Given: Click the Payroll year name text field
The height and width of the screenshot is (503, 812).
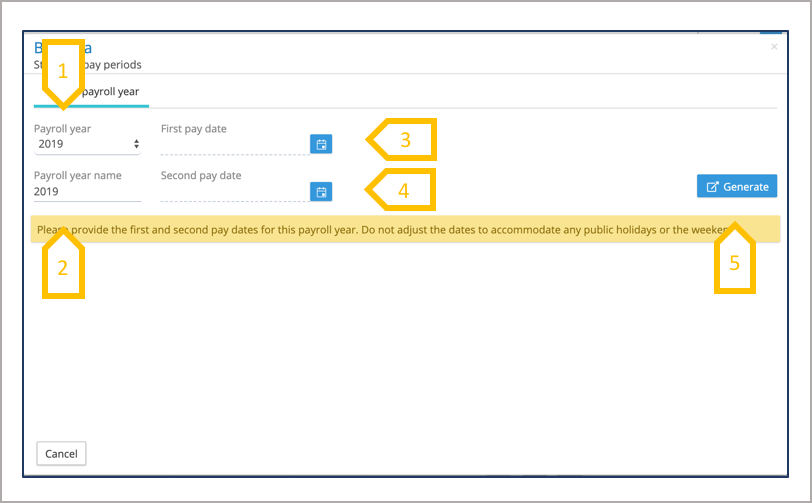Looking at the screenshot, I should pyautogui.click(x=87, y=191).
